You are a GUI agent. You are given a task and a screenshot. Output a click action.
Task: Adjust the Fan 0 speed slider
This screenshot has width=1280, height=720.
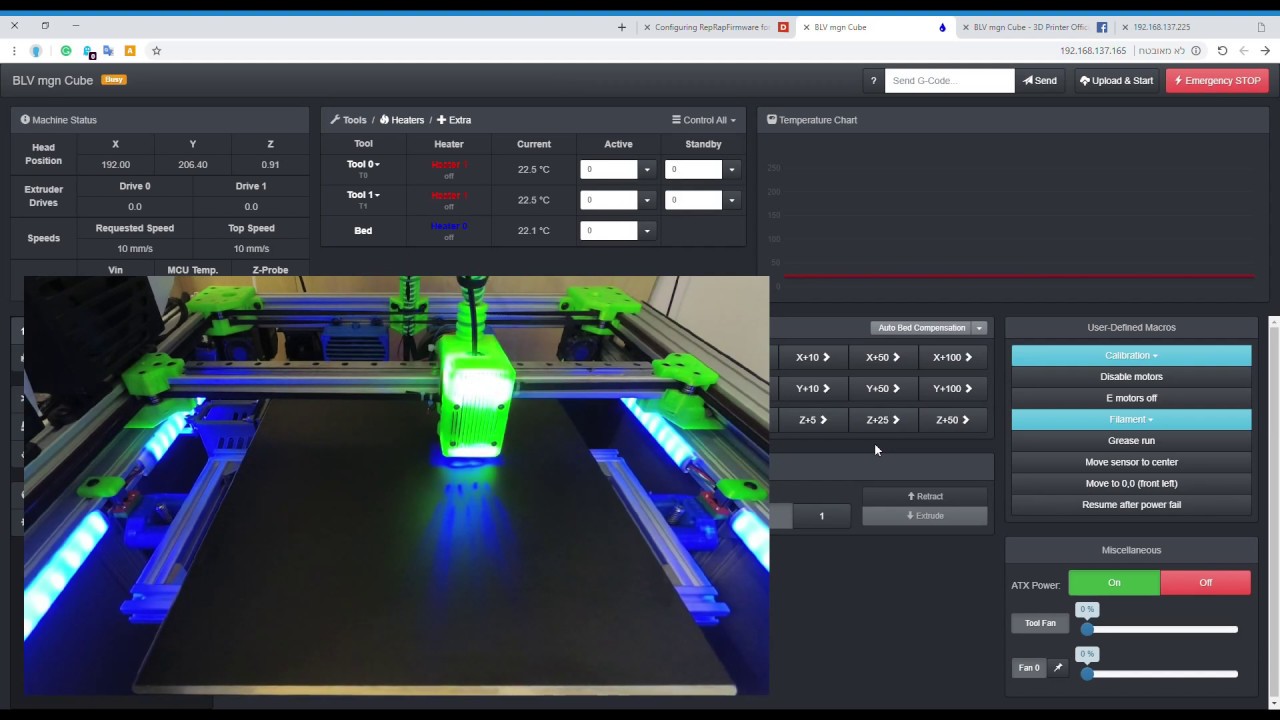click(x=1162, y=674)
